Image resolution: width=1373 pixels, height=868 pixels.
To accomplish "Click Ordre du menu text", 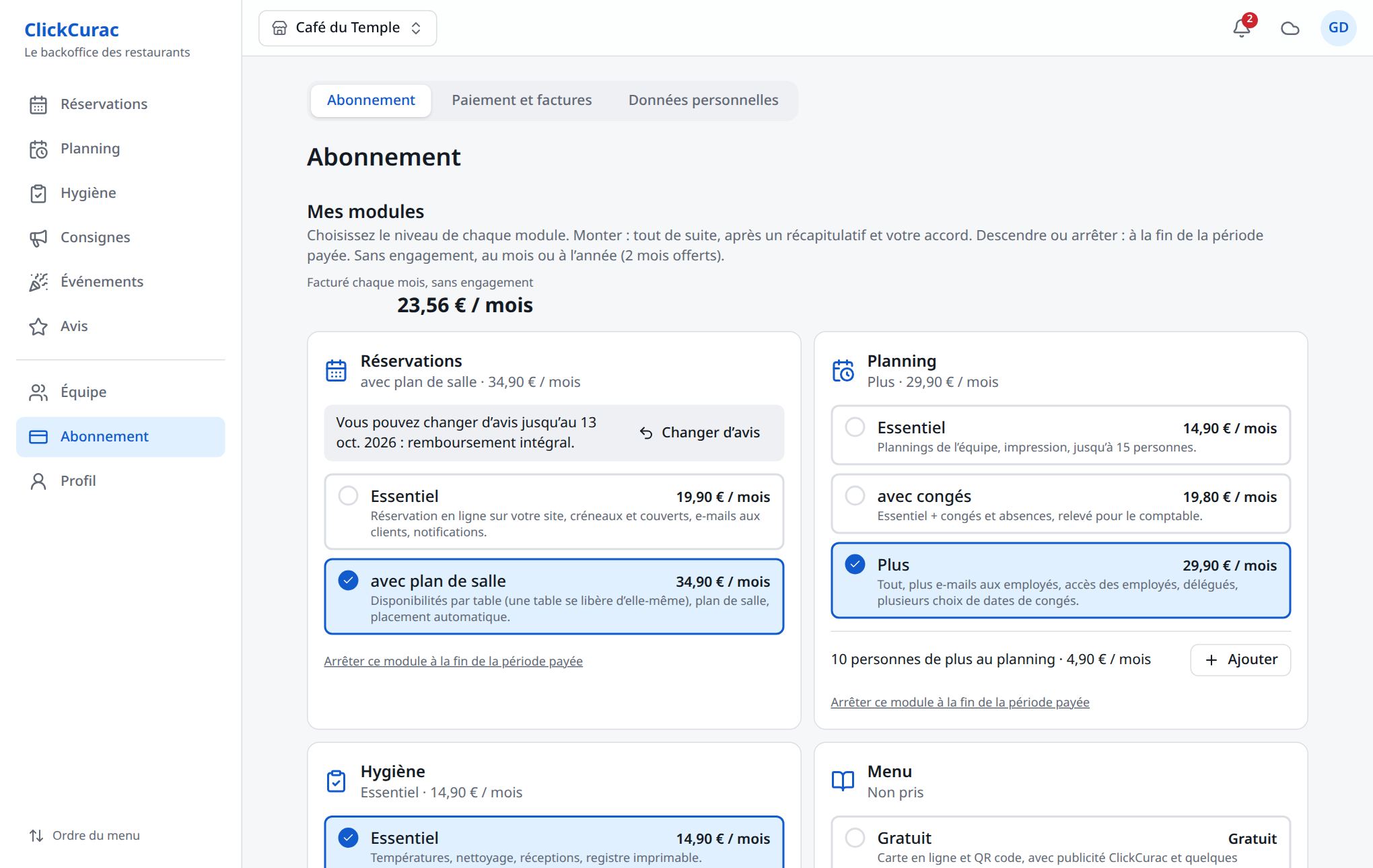I will pos(96,836).
